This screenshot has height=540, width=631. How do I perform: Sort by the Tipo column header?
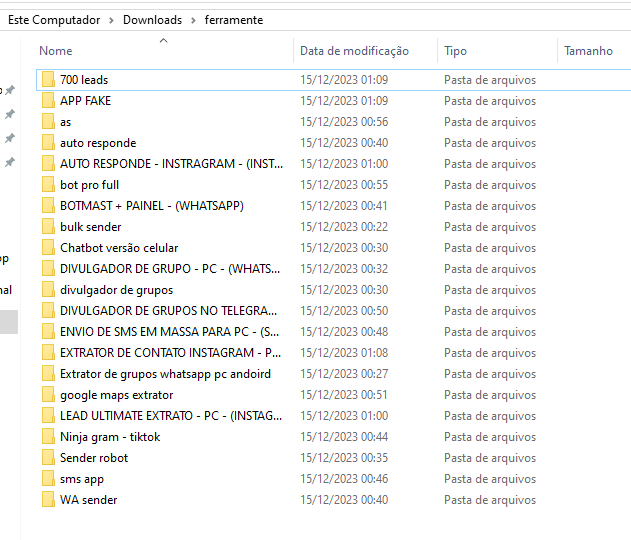(x=456, y=51)
